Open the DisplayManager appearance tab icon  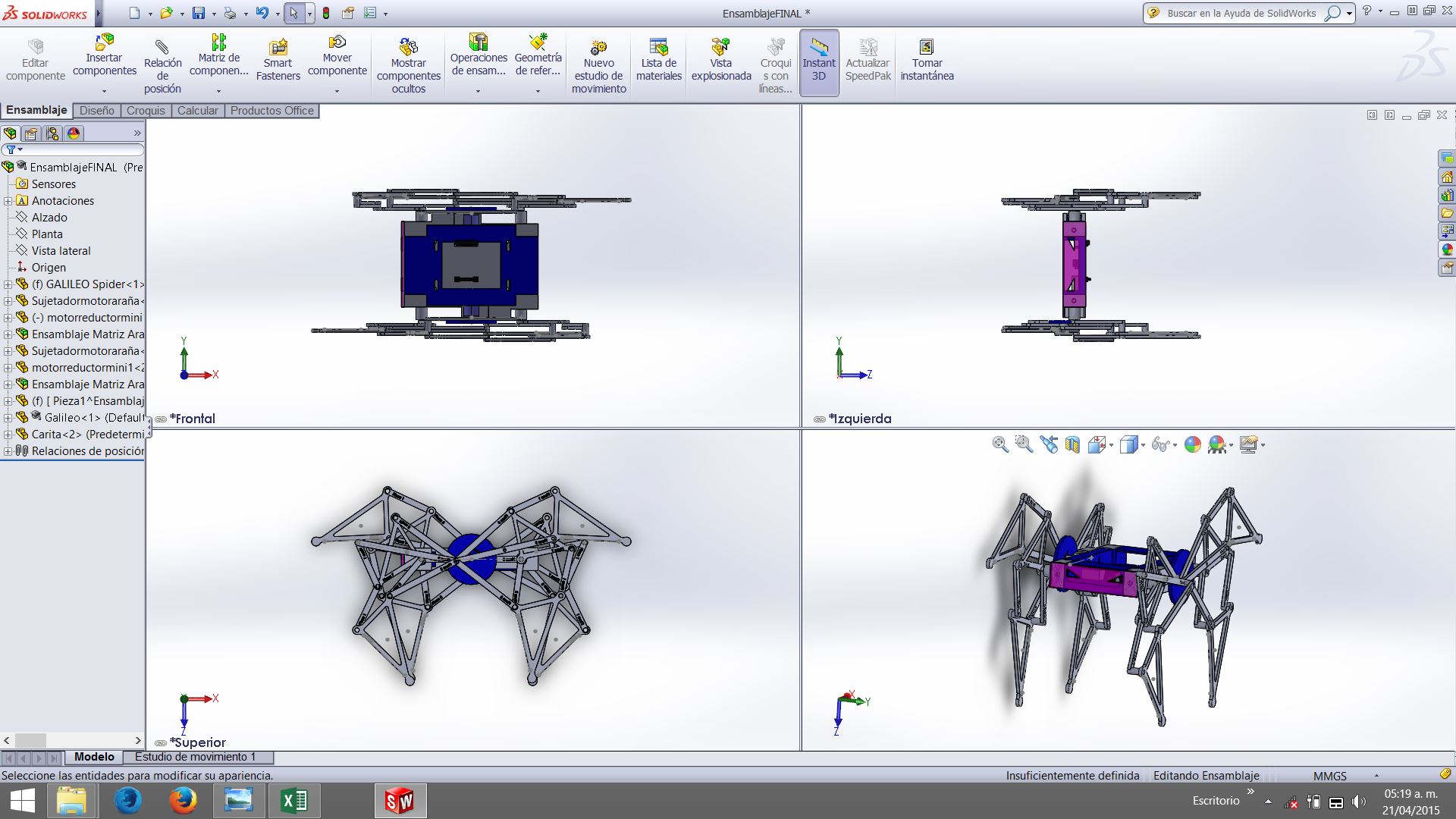pos(74,133)
